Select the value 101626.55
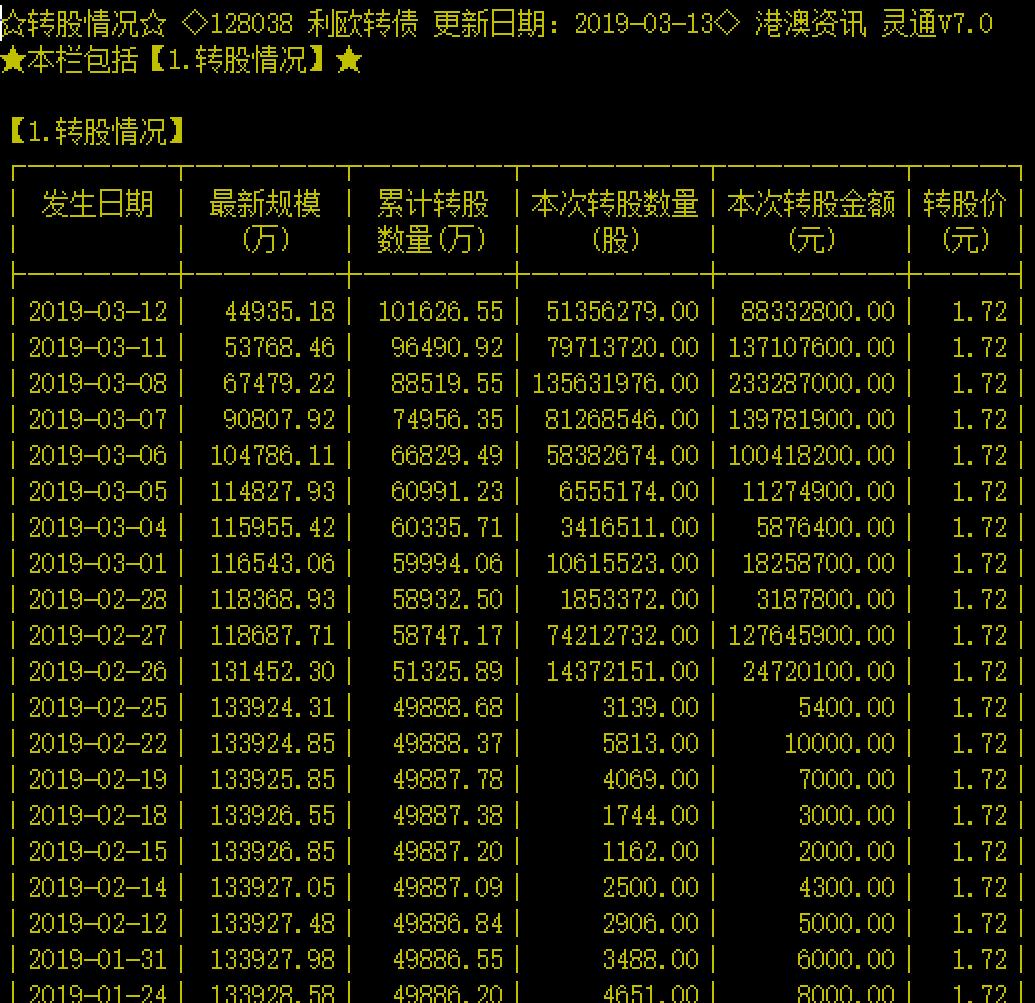Screen dimensions: 1035x1003 tap(440, 311)
